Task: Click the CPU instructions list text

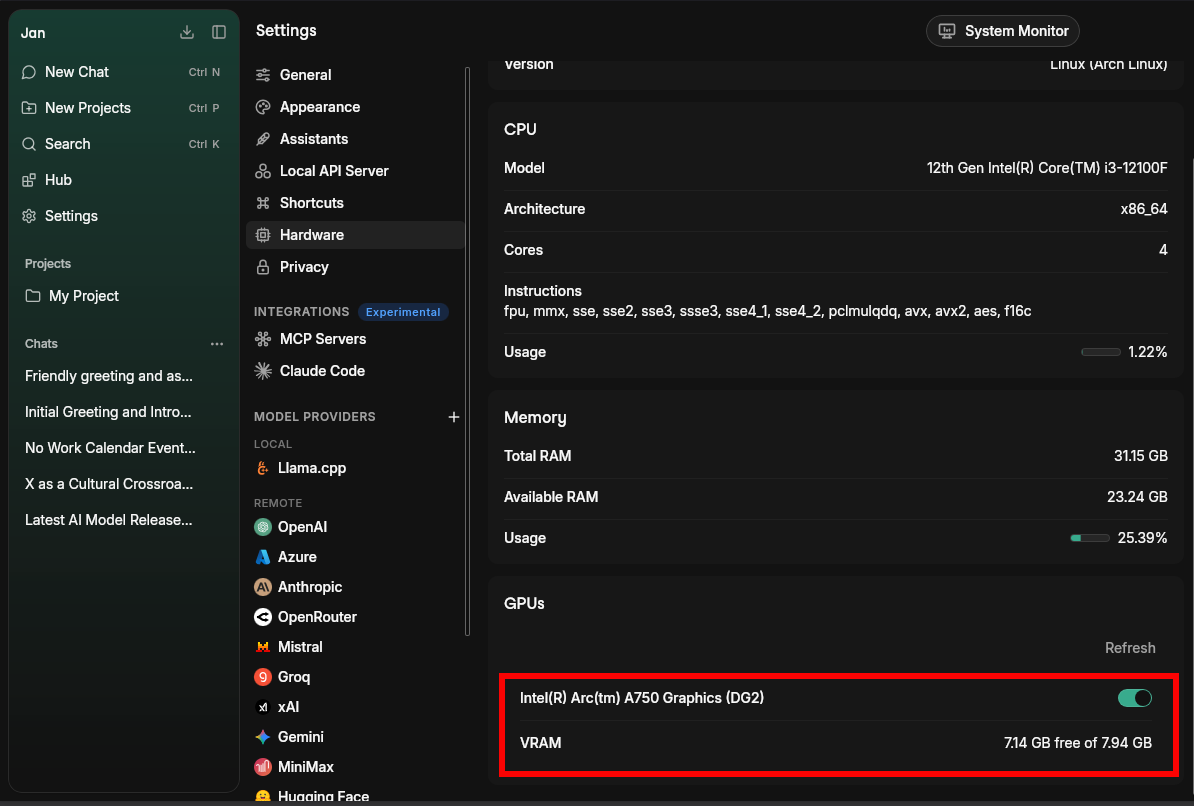Action: tap(768, 311)
